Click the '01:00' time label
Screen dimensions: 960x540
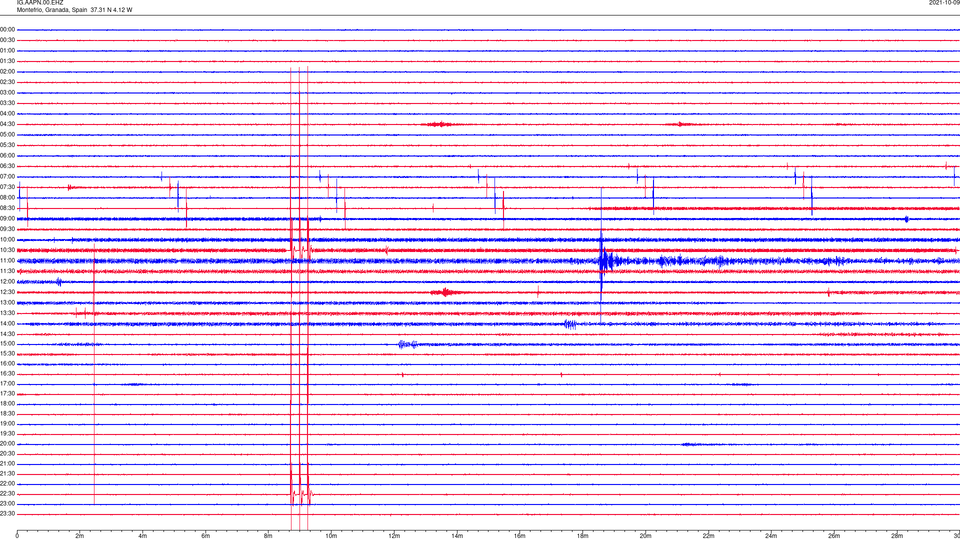pyautogui.click(x=8, y=51)
